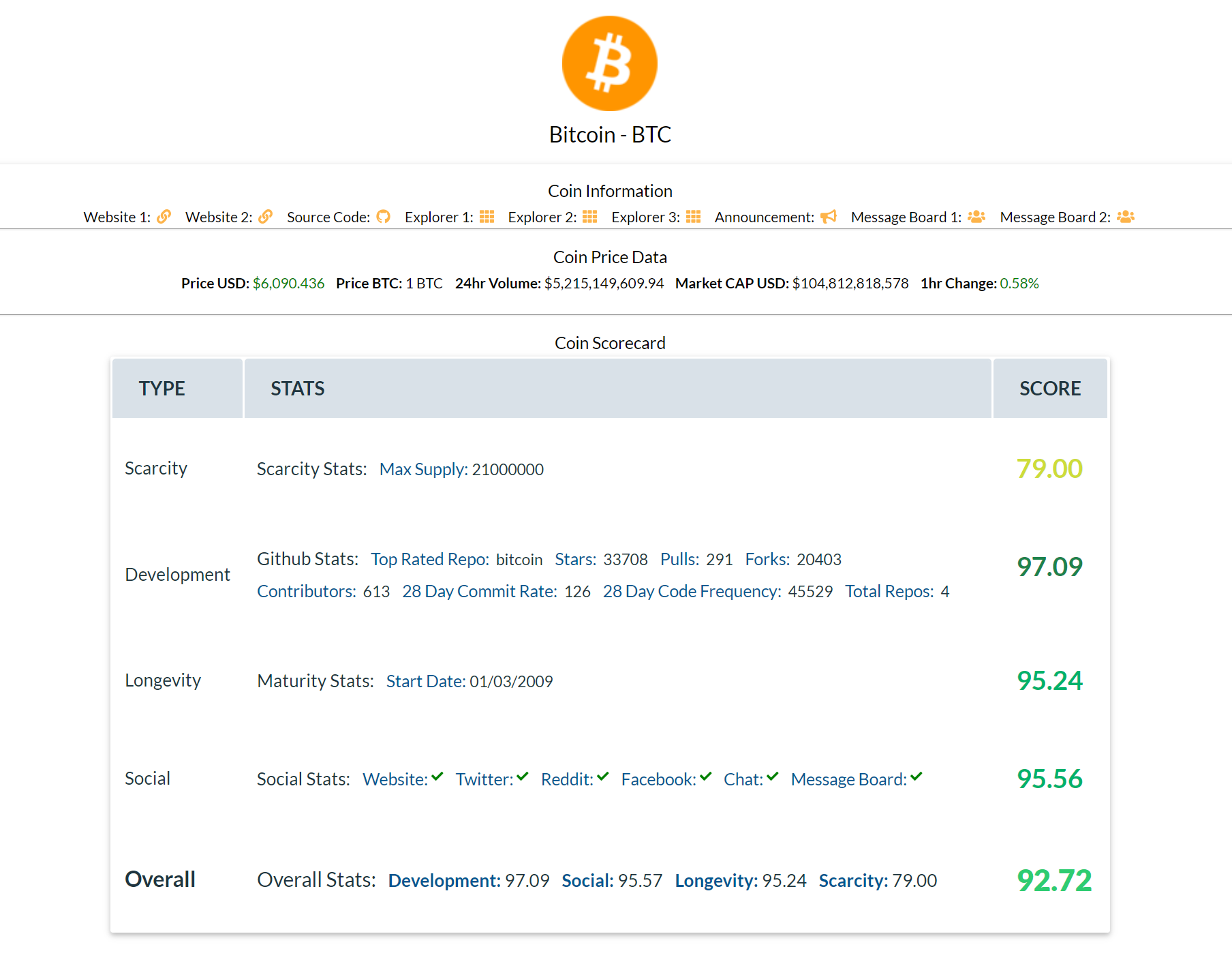
Task: Open the Website 1 link icon
Action: (164, 217)
